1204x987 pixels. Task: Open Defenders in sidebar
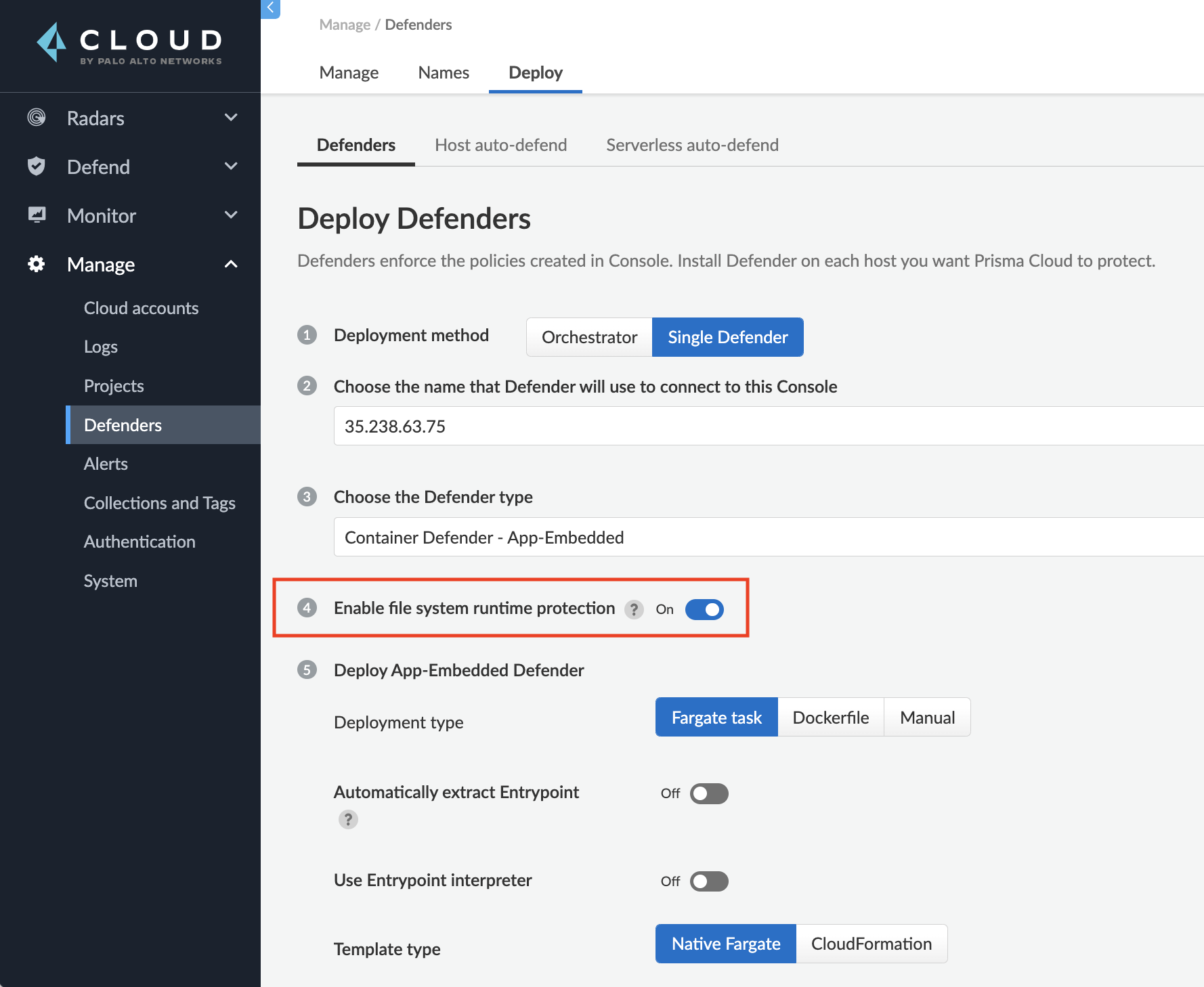coord(163,425)
